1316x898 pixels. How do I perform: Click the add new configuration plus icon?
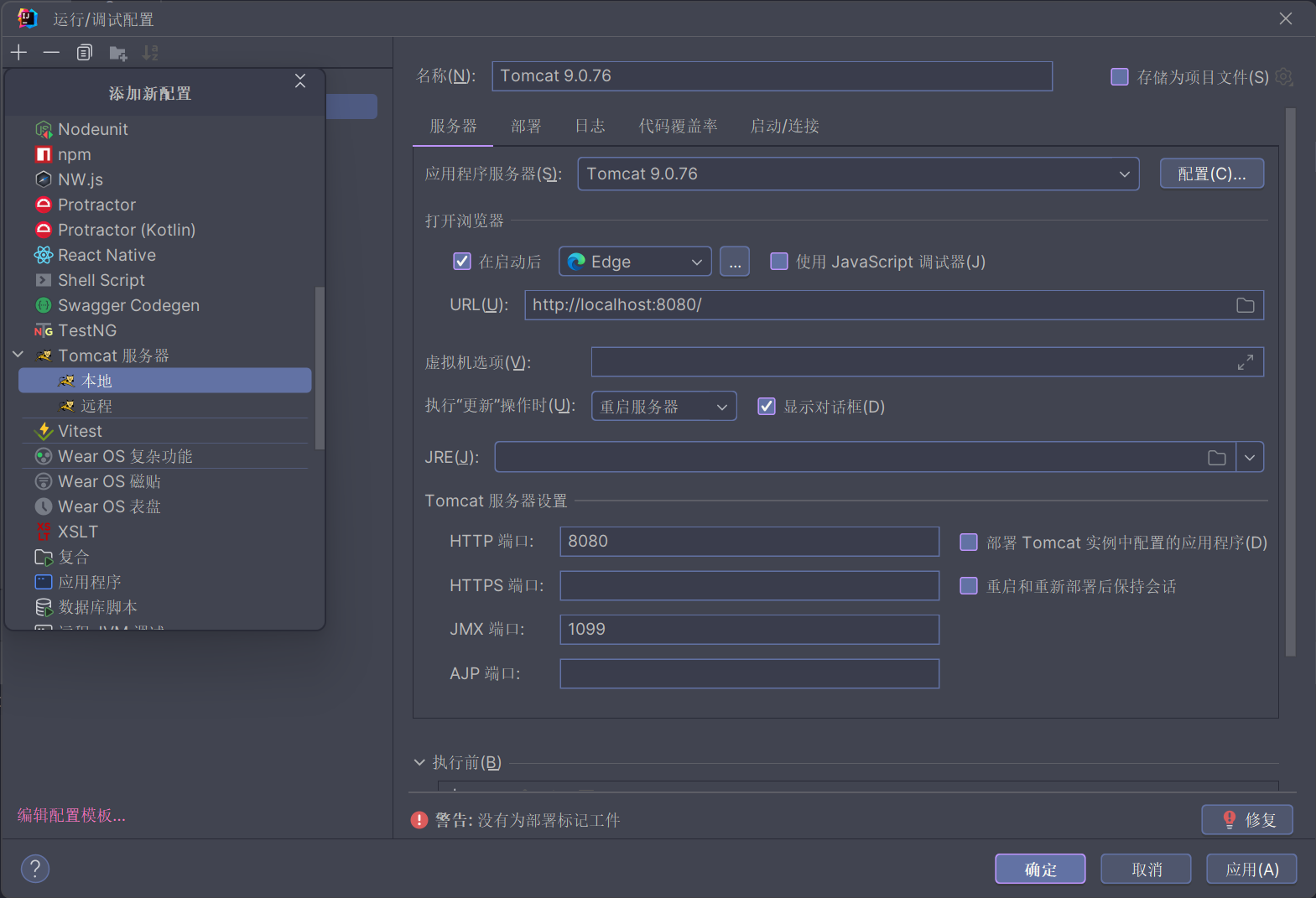[x=19, y=53]
